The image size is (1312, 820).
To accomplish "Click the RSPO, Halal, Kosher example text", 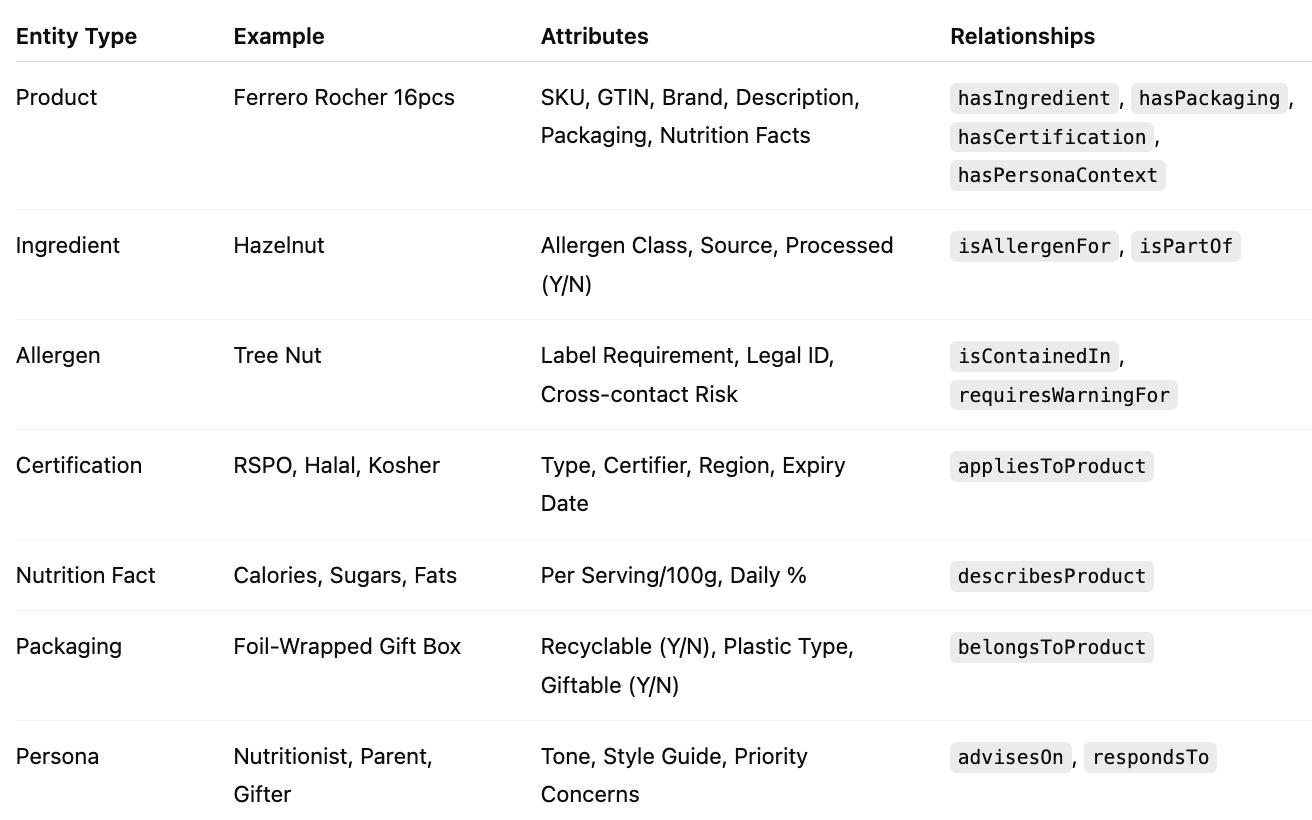I will tap(336, 465).
